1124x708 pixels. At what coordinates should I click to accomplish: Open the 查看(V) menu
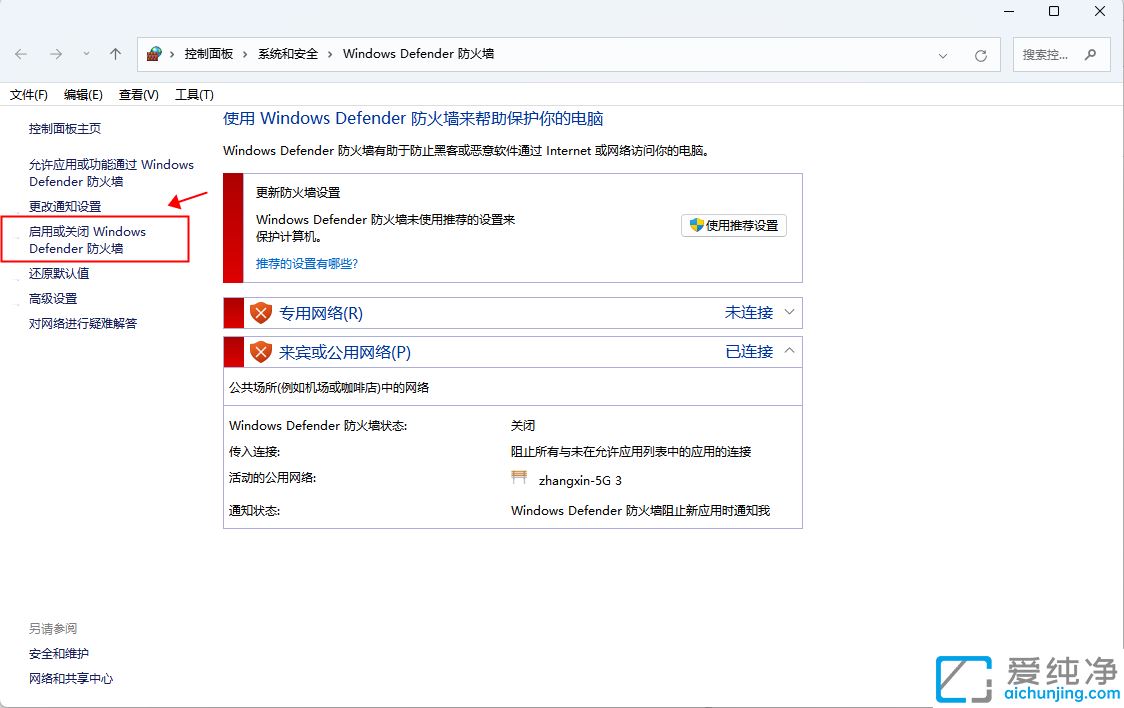pos(138,95)
